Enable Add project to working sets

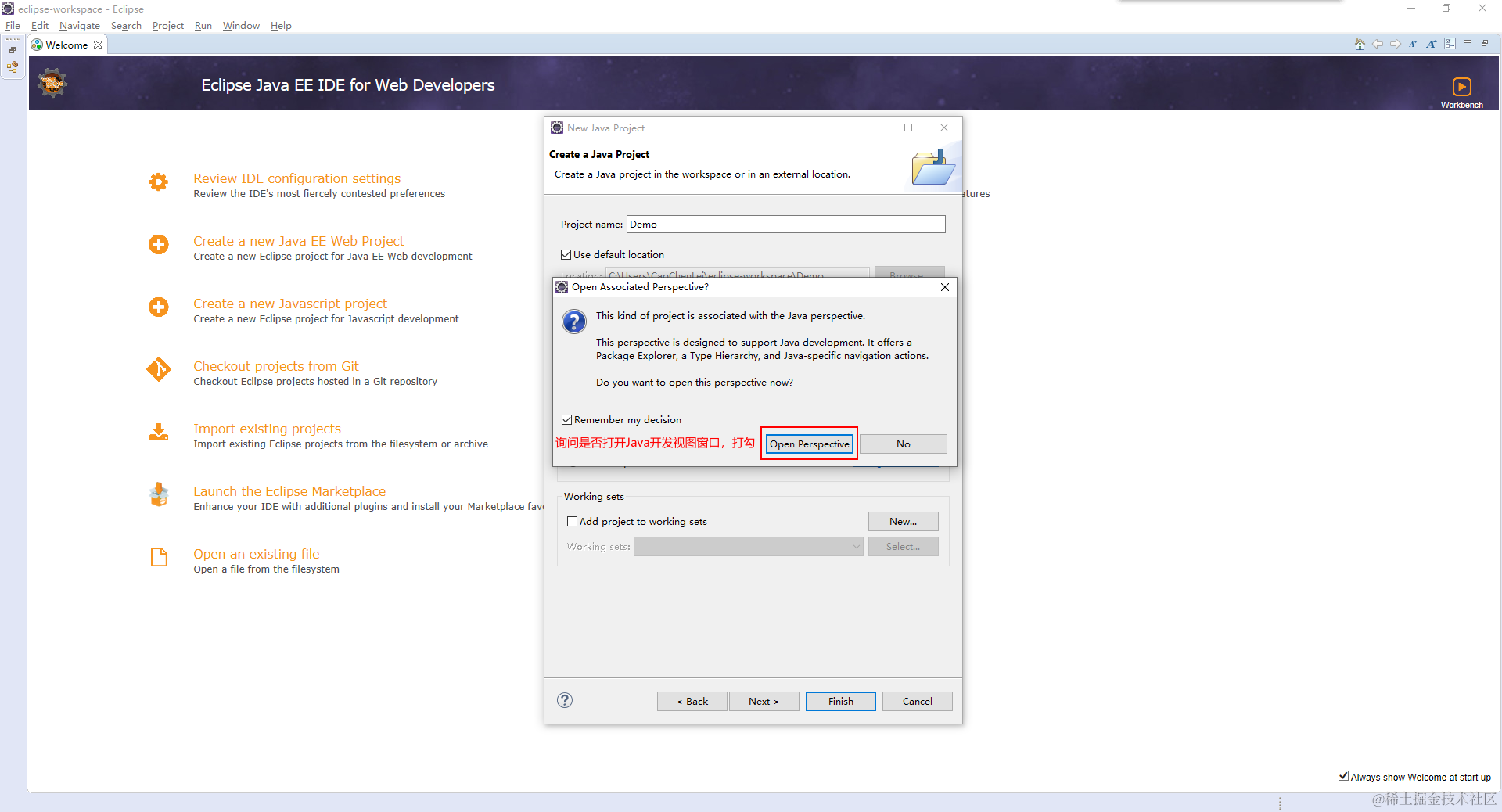(573, 522)
